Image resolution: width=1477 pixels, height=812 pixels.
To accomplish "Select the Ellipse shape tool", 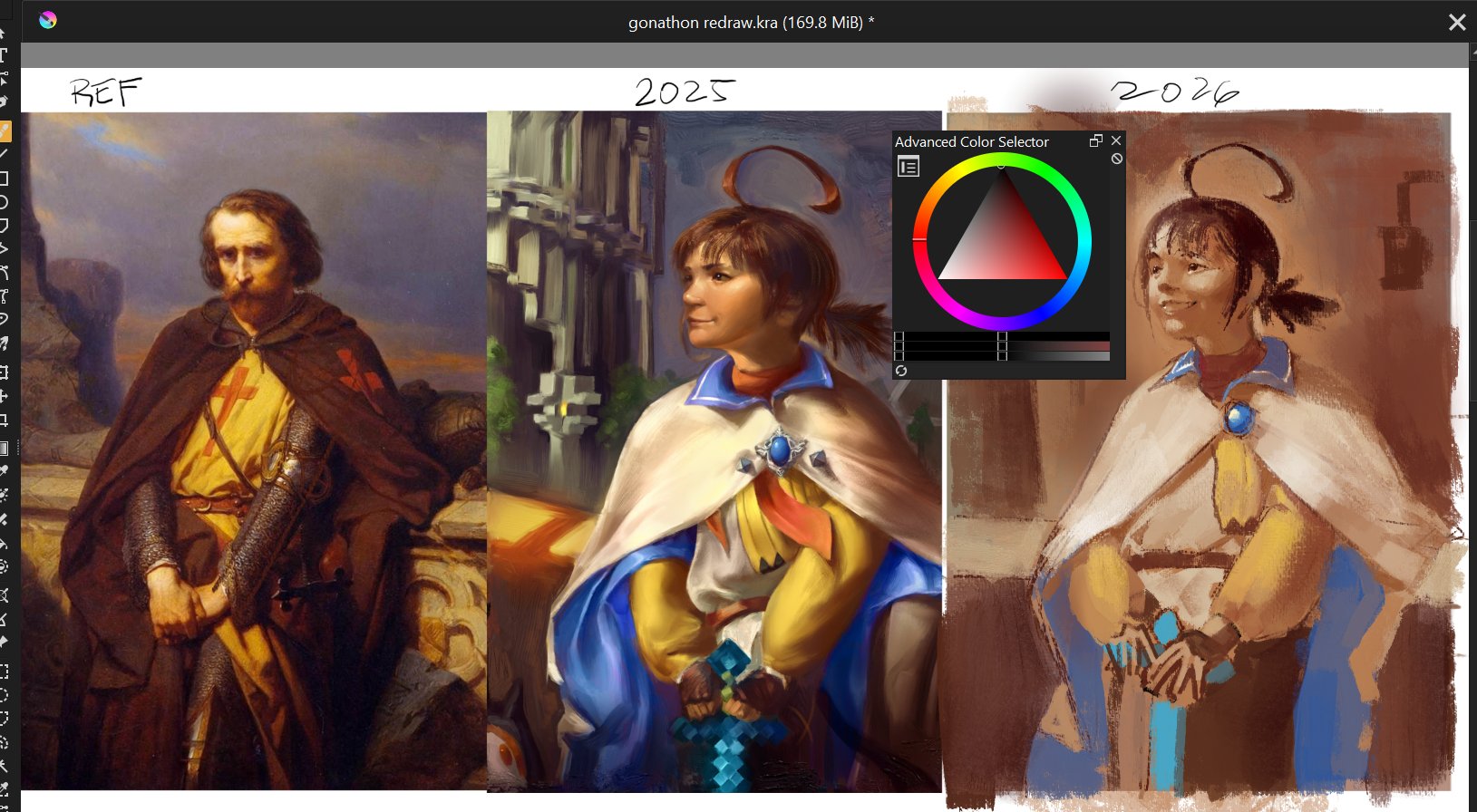I will coord(4,201).
